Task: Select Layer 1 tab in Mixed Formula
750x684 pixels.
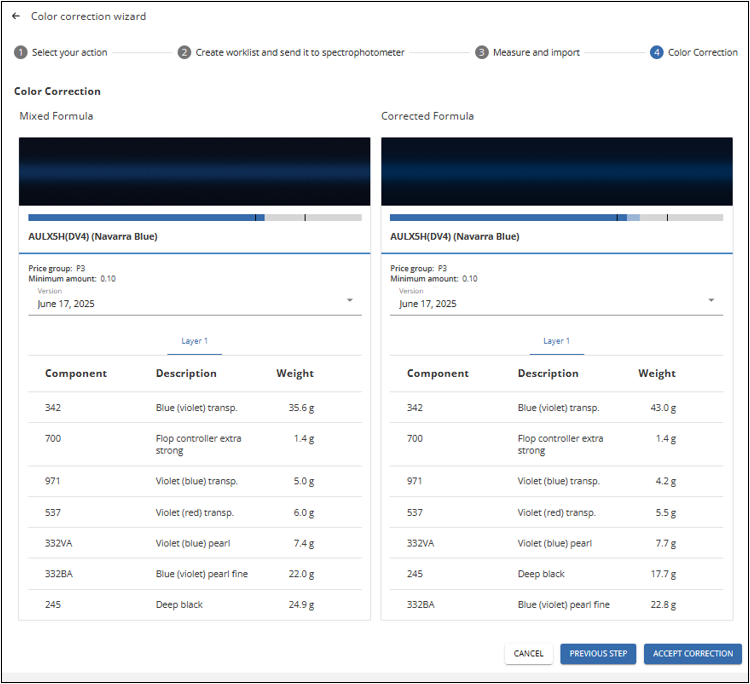Action: [195, 341]
